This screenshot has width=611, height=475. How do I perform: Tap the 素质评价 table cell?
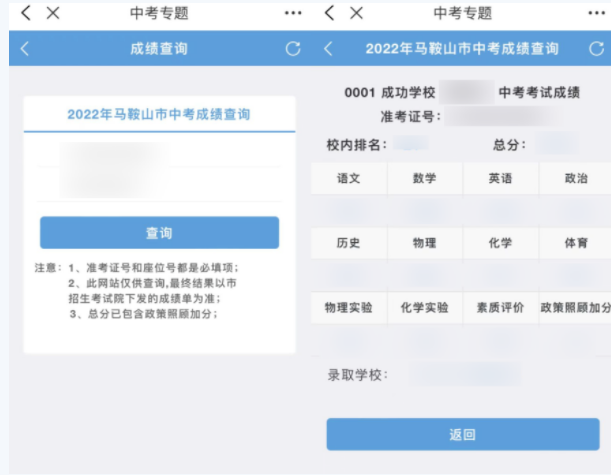[500, 308]
